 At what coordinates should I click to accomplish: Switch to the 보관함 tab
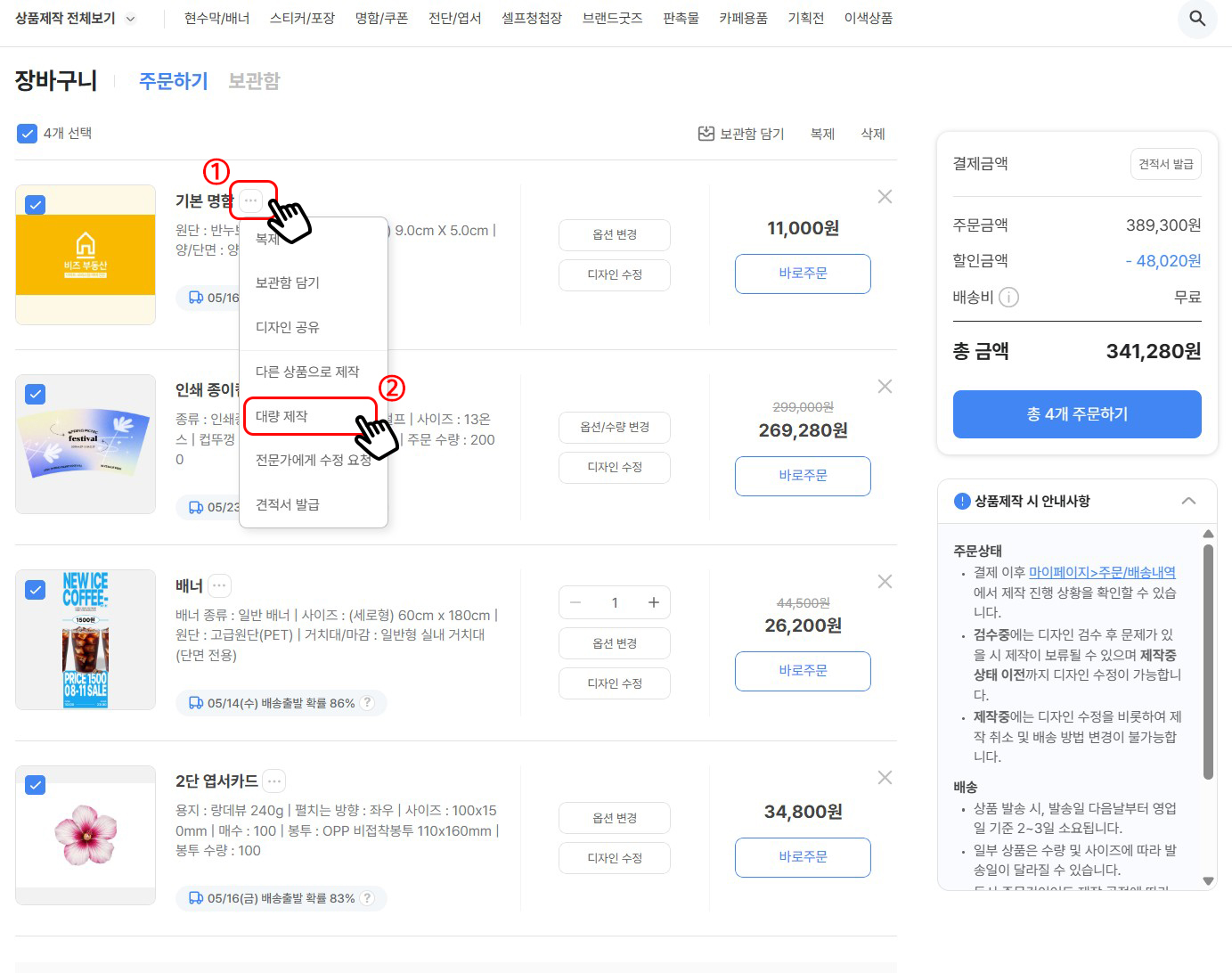[x=253, y=80]
